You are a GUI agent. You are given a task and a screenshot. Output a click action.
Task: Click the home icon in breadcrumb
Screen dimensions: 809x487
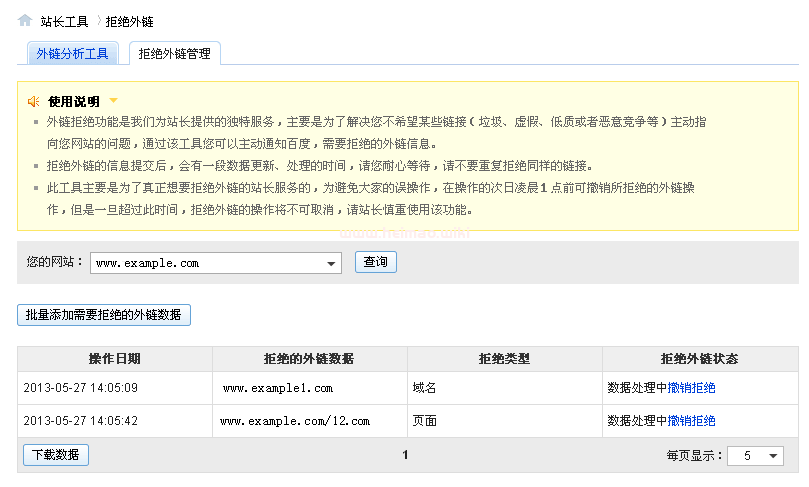click(25, 20)
